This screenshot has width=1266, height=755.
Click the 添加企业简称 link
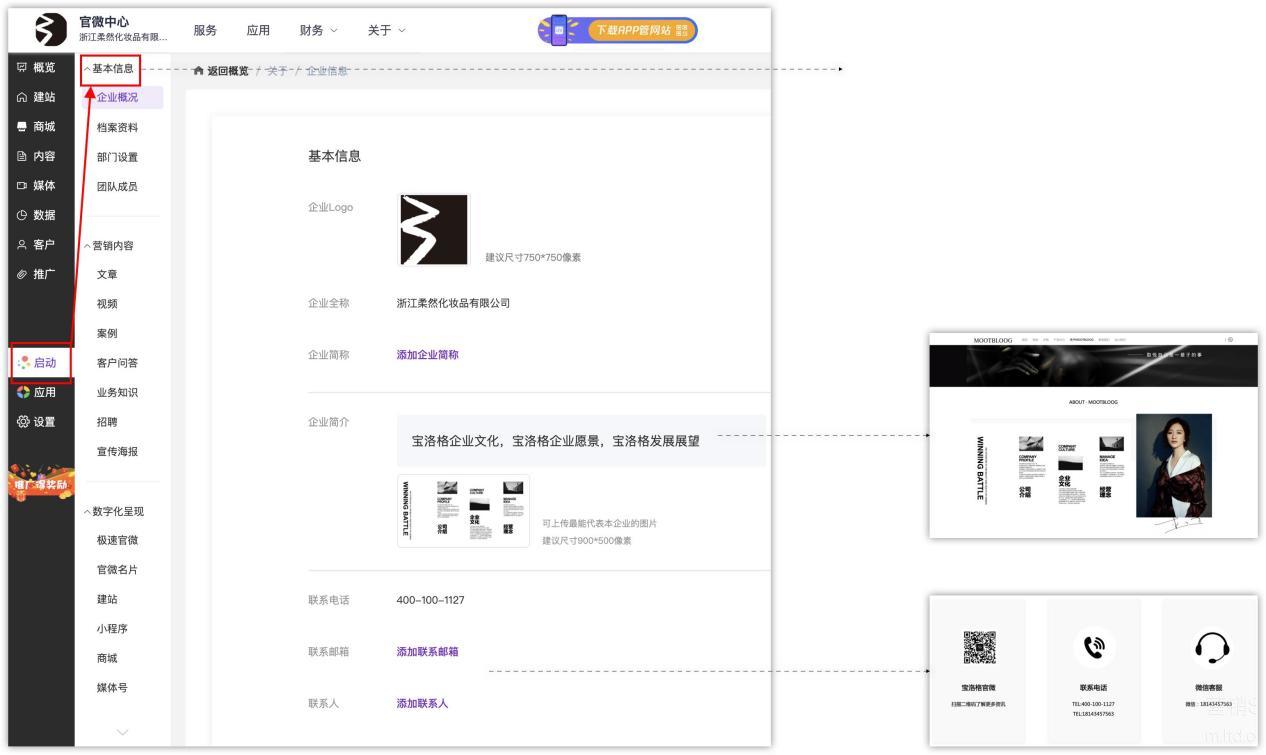pos(427,355)
